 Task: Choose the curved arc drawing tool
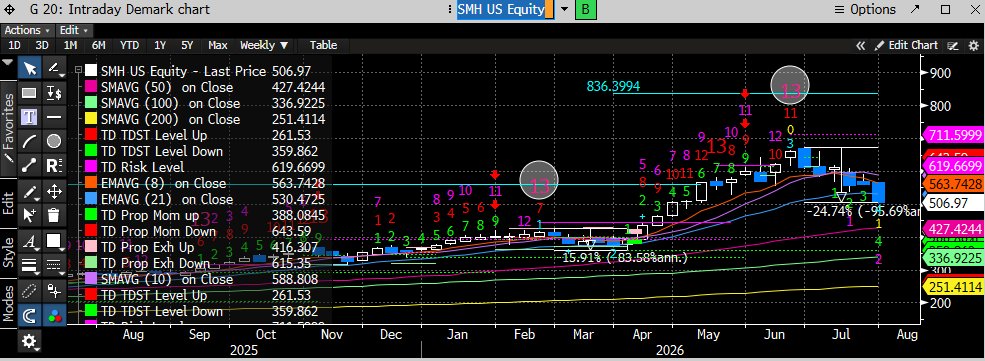(30, 141)
